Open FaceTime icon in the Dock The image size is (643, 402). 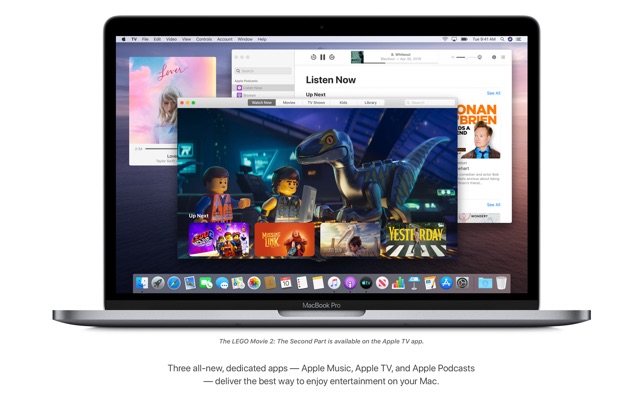206,283
